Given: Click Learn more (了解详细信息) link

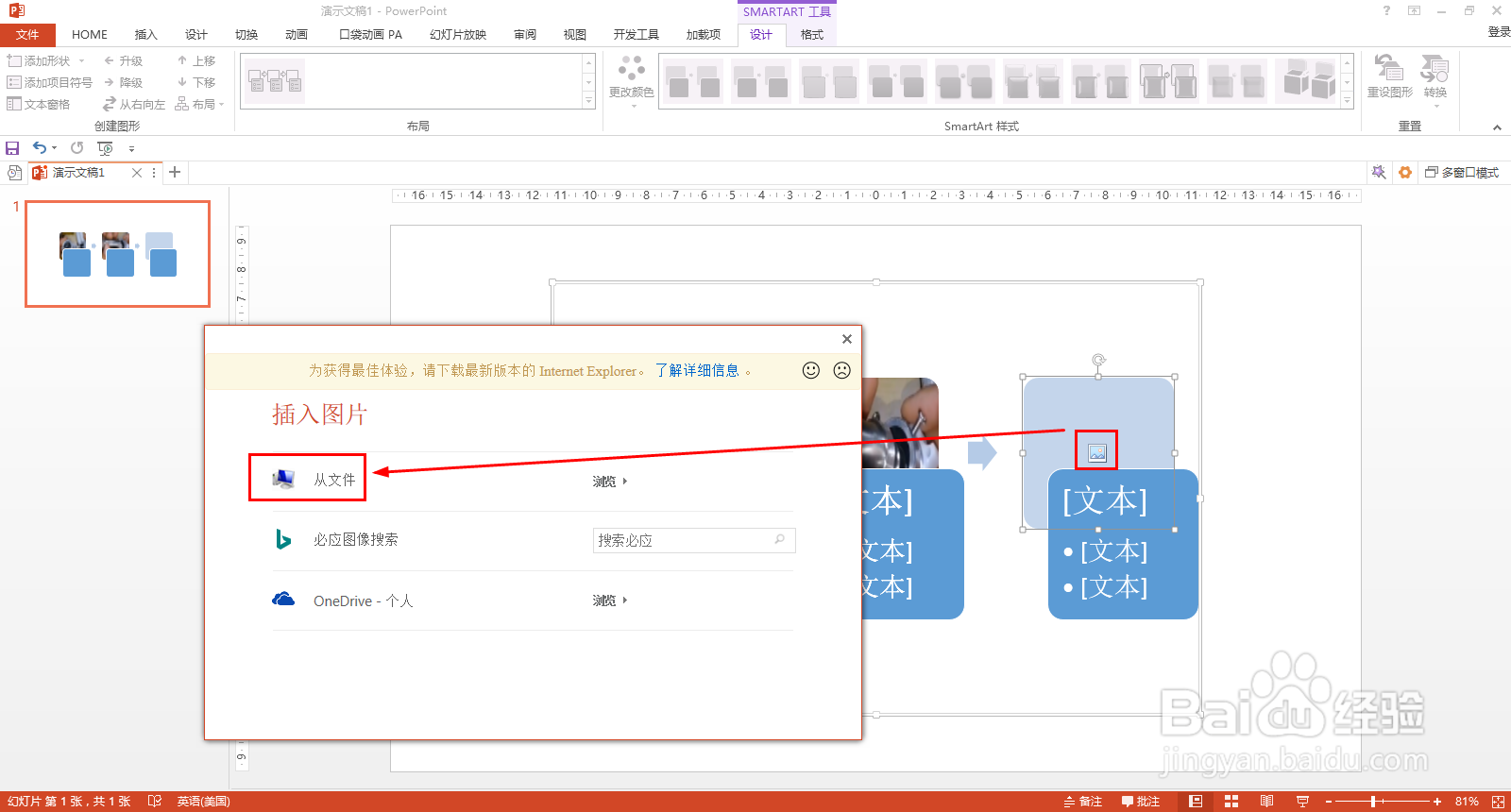Looking at the screenshot, I should [x=697, y=370].
